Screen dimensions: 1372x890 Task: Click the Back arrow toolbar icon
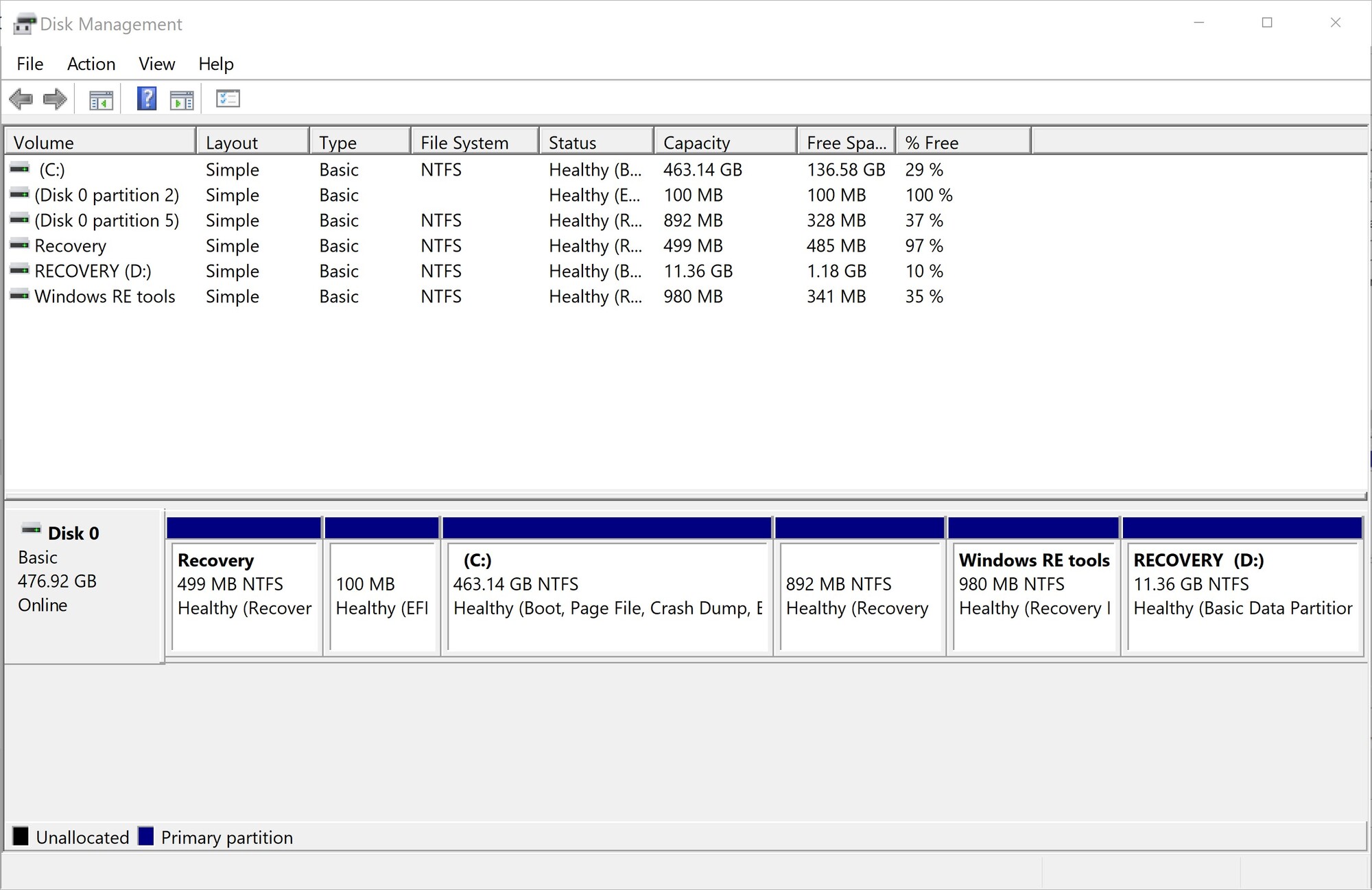click(21, 99)
